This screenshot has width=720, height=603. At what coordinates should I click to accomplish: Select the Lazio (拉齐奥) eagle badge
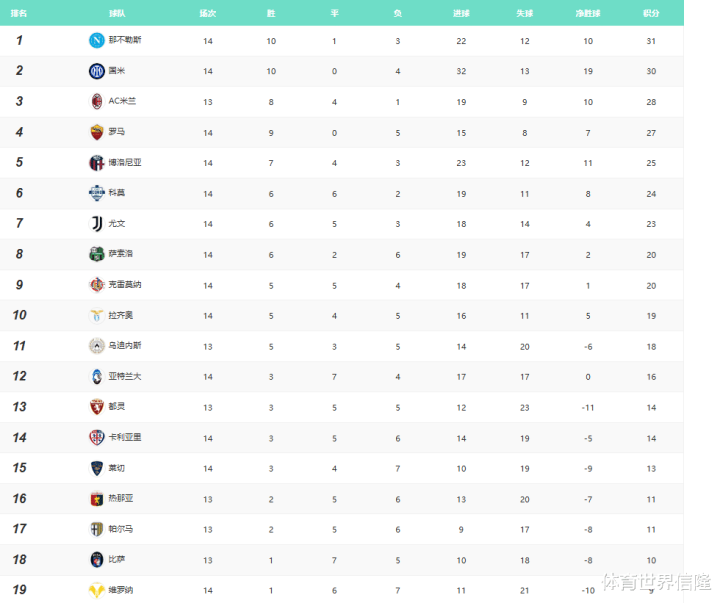tap(97, 315)
